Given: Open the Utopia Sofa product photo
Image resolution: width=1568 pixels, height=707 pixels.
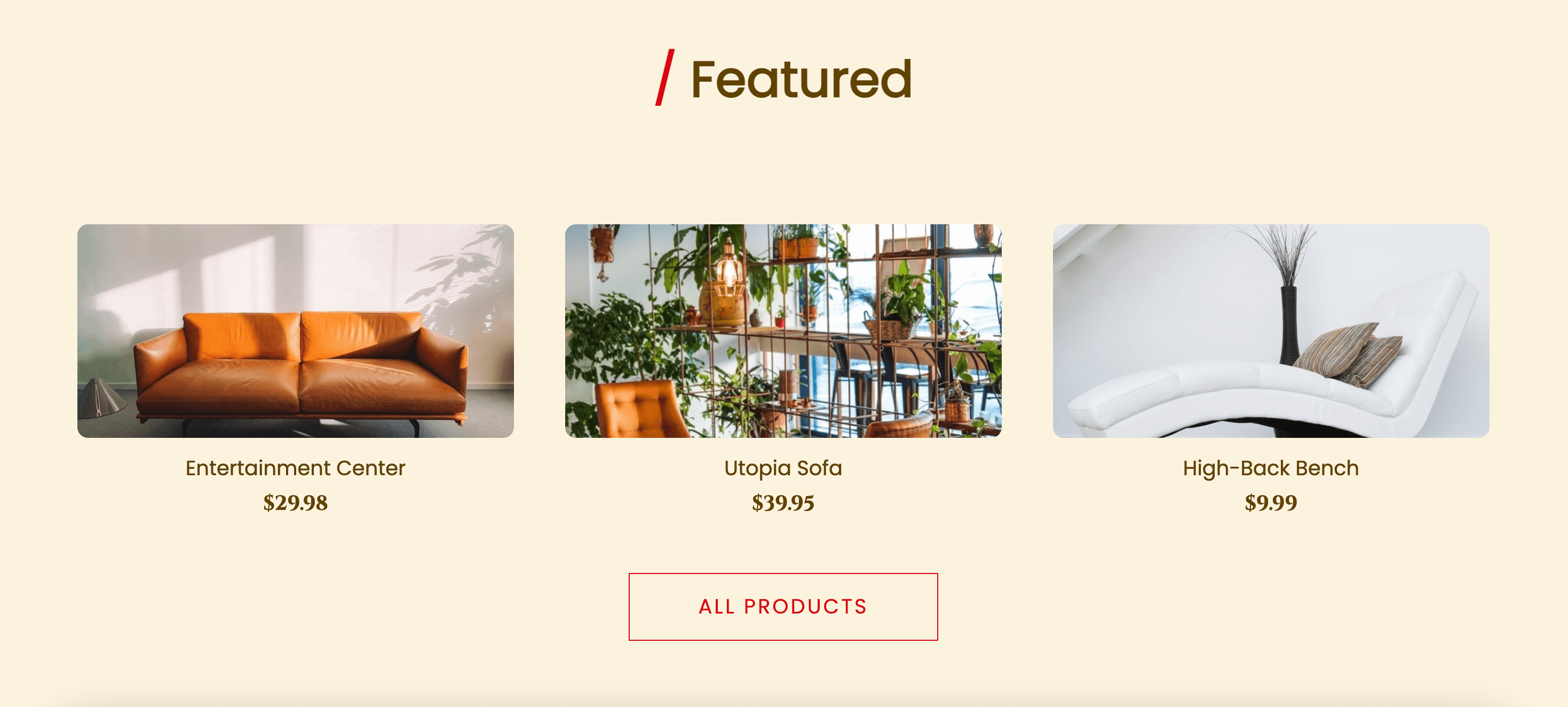Looking at the screenshot, I should [783, 331].
